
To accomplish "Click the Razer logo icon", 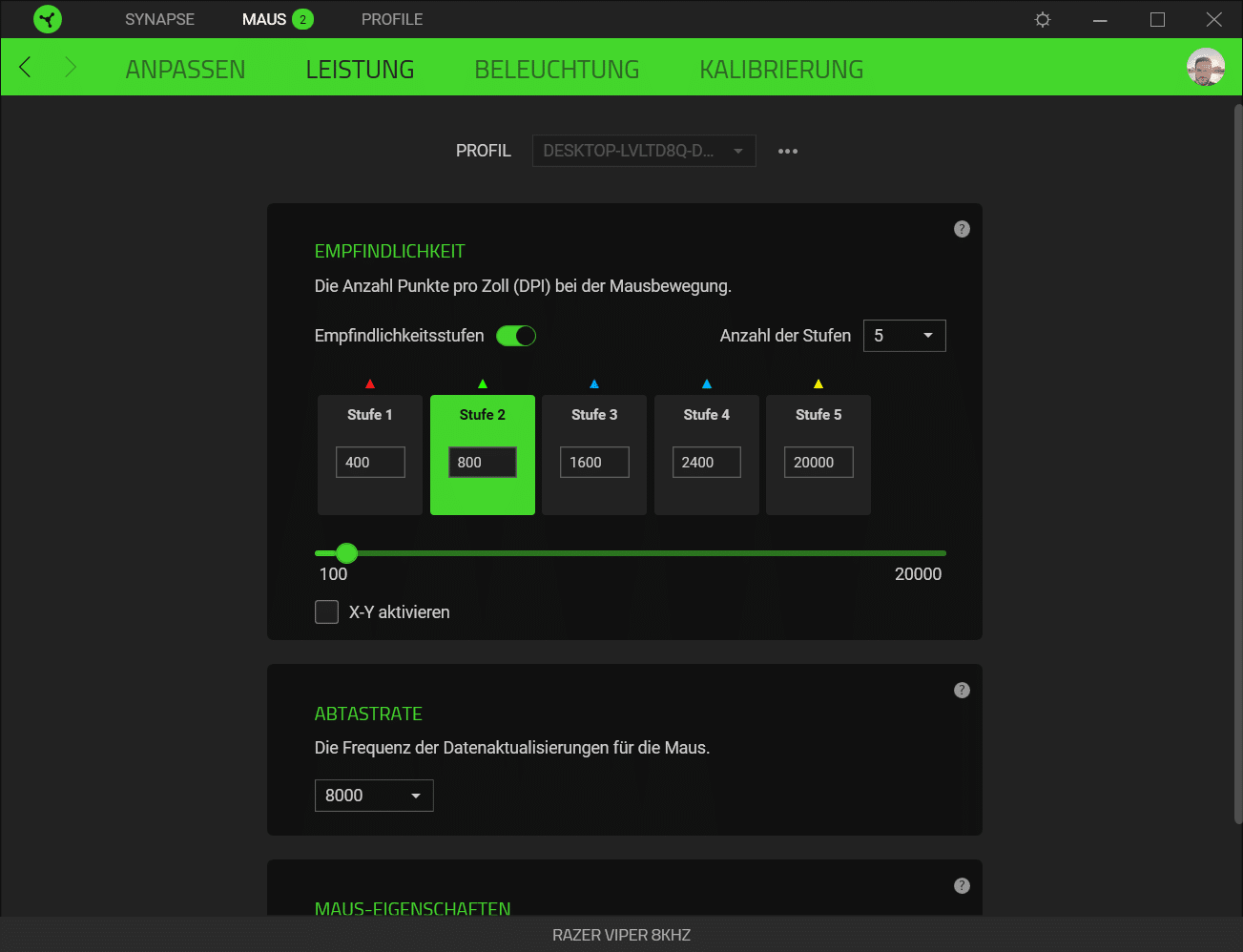I will tap(47, 19).
